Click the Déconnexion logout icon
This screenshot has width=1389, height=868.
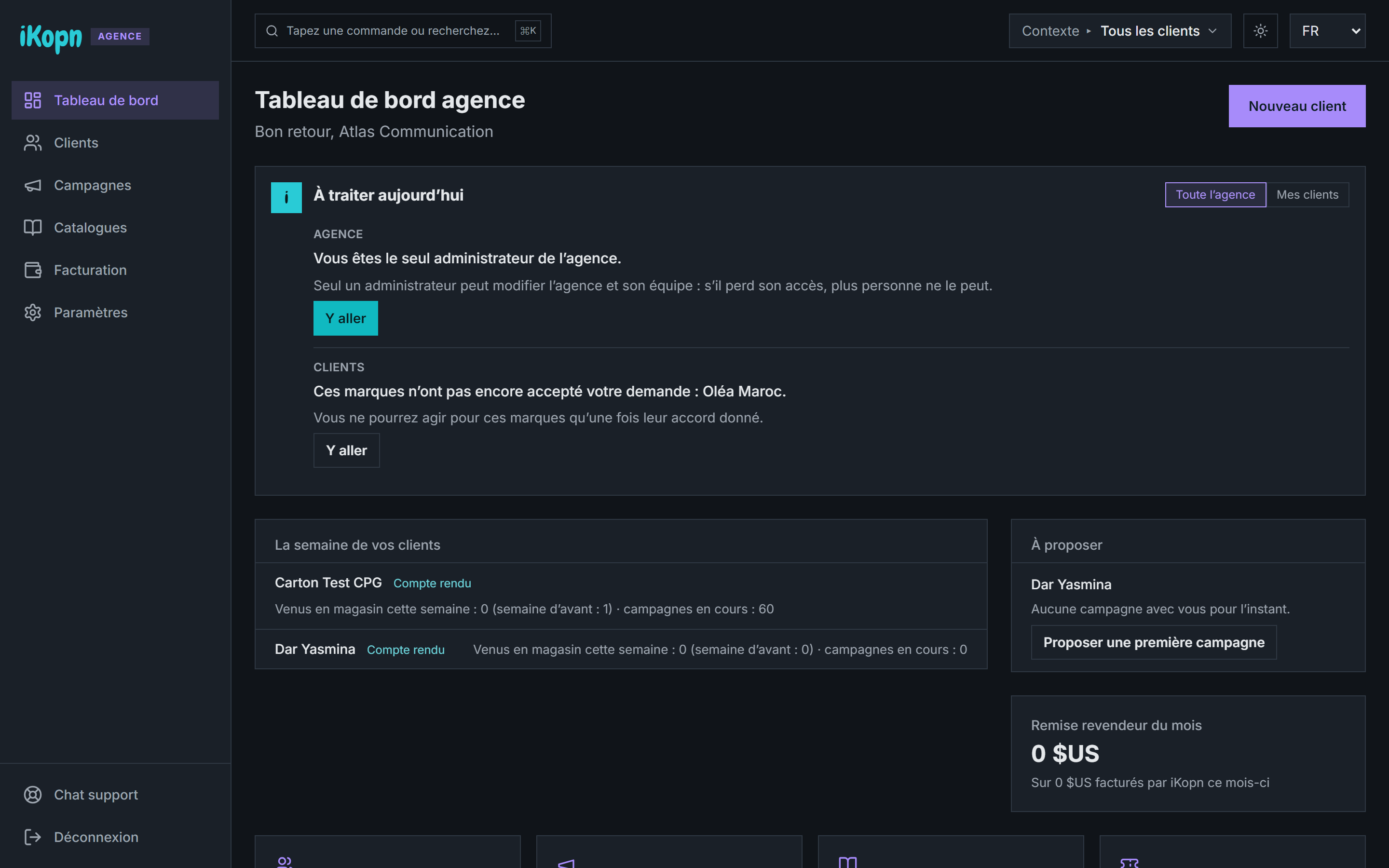pyautogui.click(x=33, y=838)
